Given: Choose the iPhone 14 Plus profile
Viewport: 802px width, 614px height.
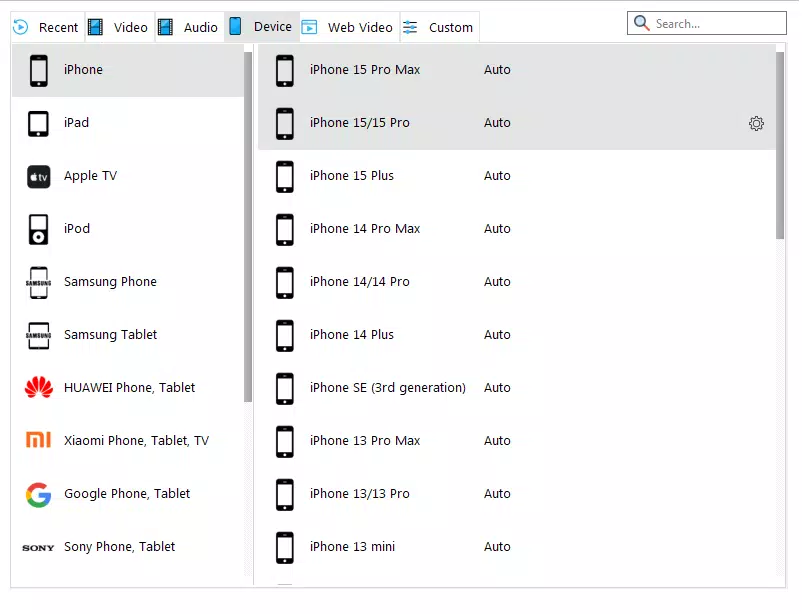Looking at the screenshot, I should tap(517, 335).
